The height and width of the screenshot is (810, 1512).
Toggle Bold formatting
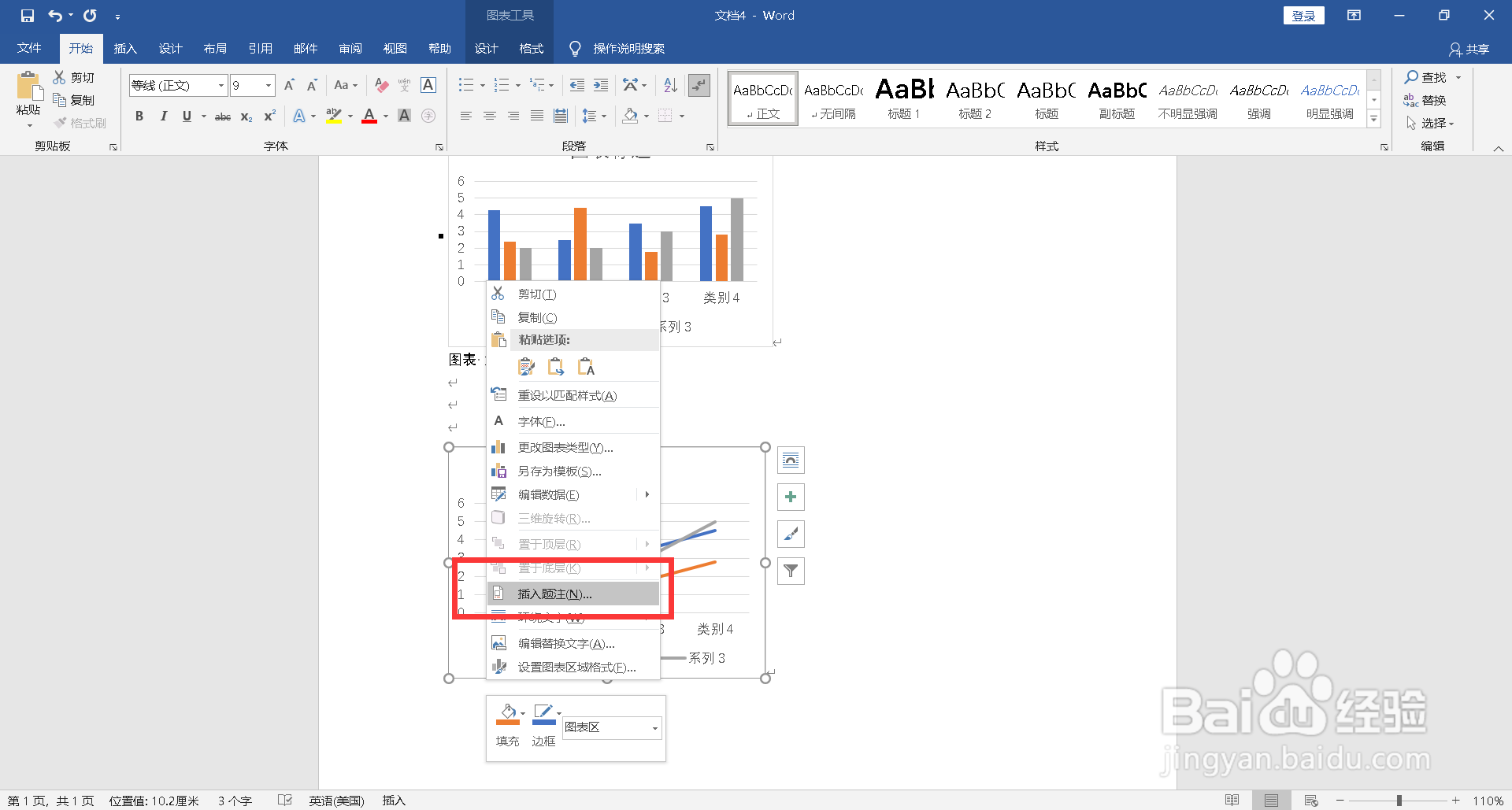click(x=139, y=116)
